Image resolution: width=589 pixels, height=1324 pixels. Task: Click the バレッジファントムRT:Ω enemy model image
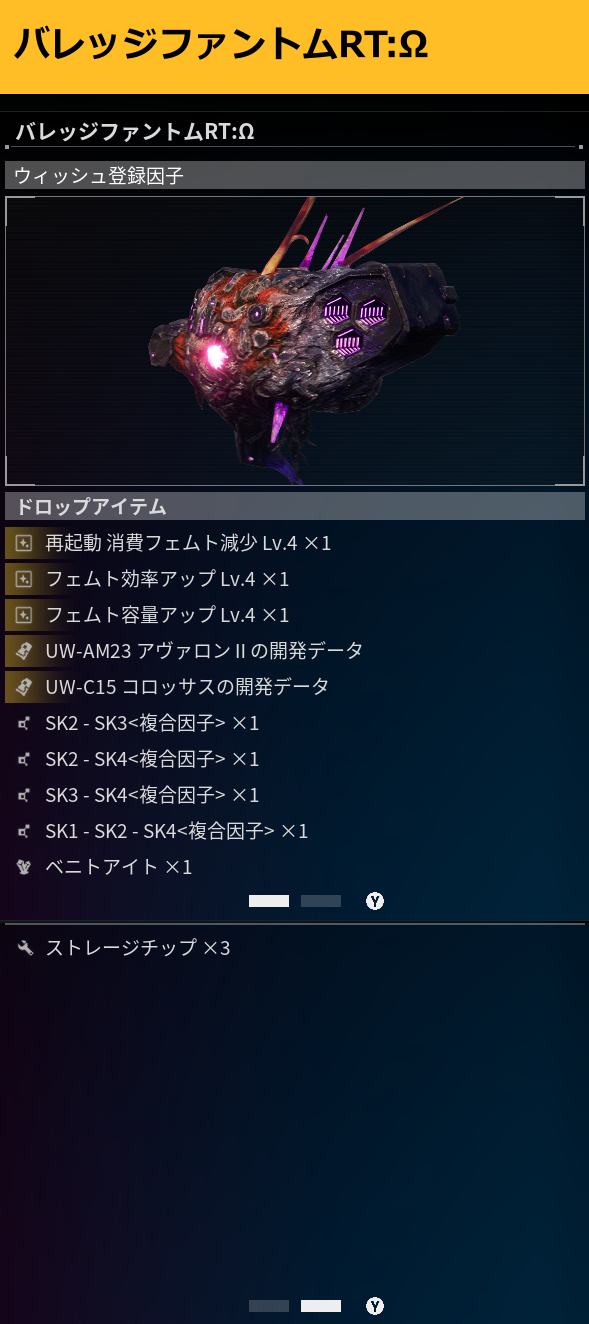pyautogui.click(x=294, y=341)
